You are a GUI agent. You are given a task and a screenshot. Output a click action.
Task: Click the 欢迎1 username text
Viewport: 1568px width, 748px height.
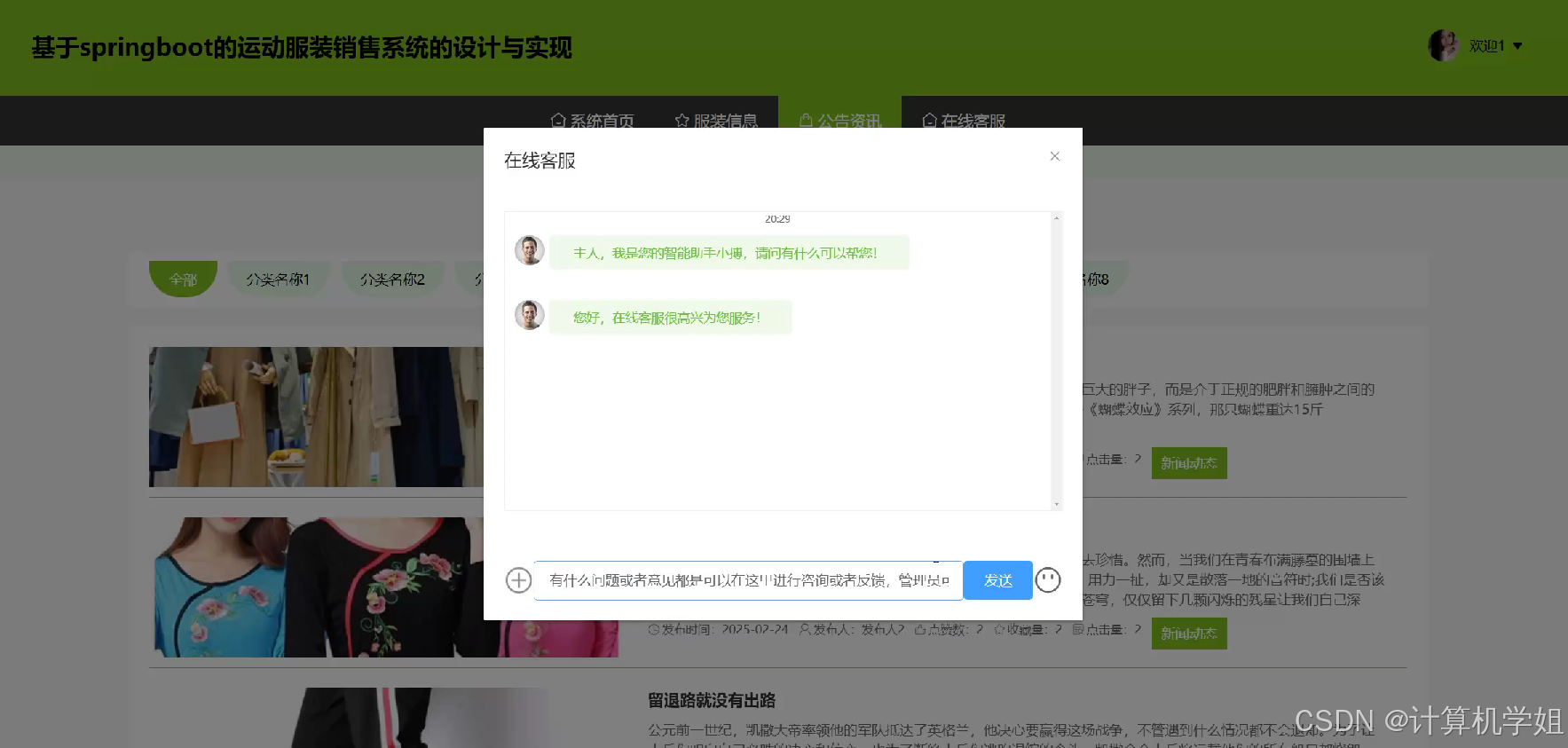(1486, 46)
